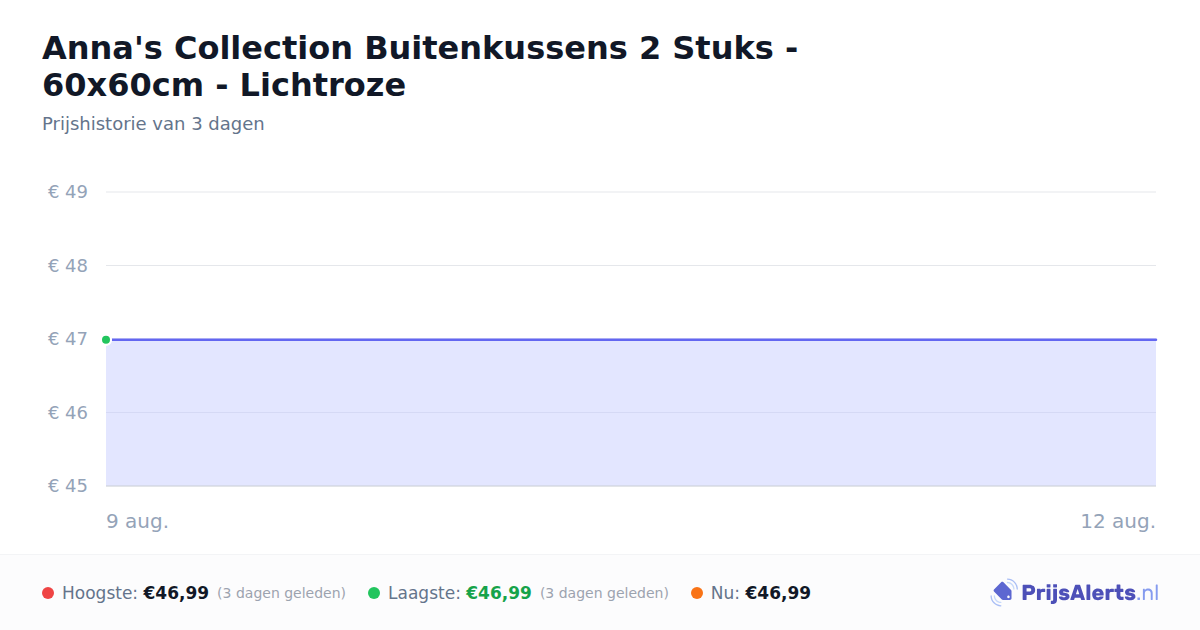
Task: Click the PrijsAlerts price tag logo icon
Action: pos(1003,593)
